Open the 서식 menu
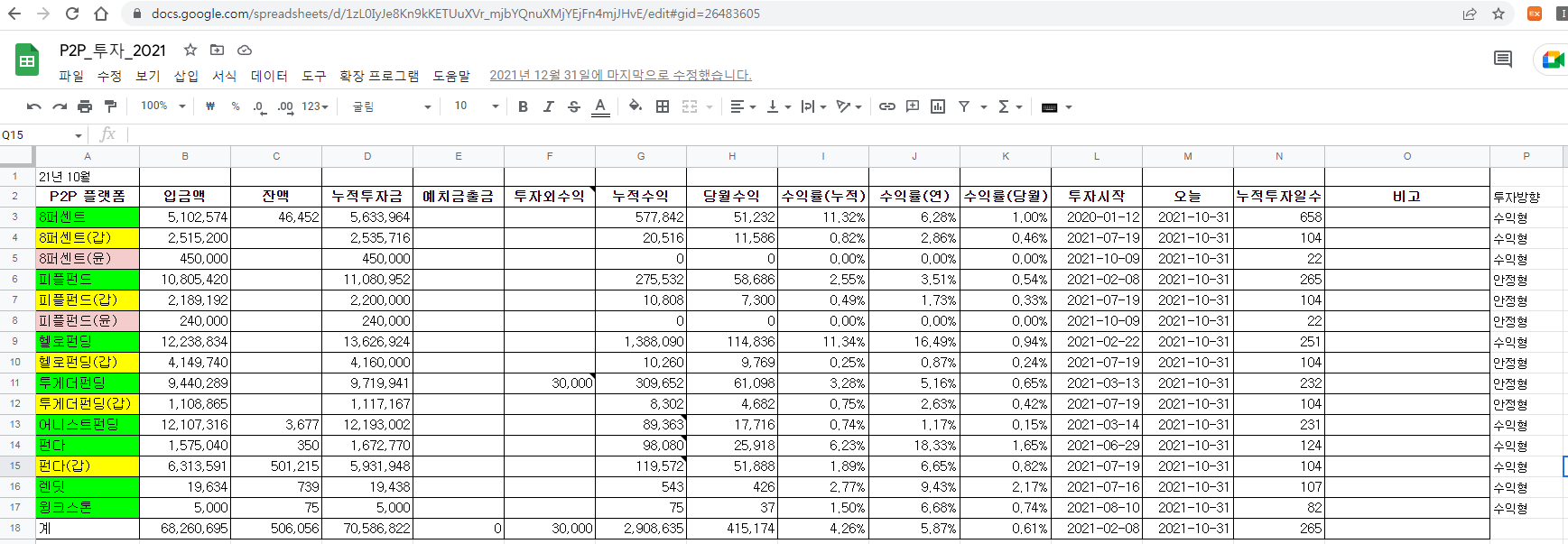Image resolution: width=1568 pixels, height=544 pixels. click(x=225, y=76)
